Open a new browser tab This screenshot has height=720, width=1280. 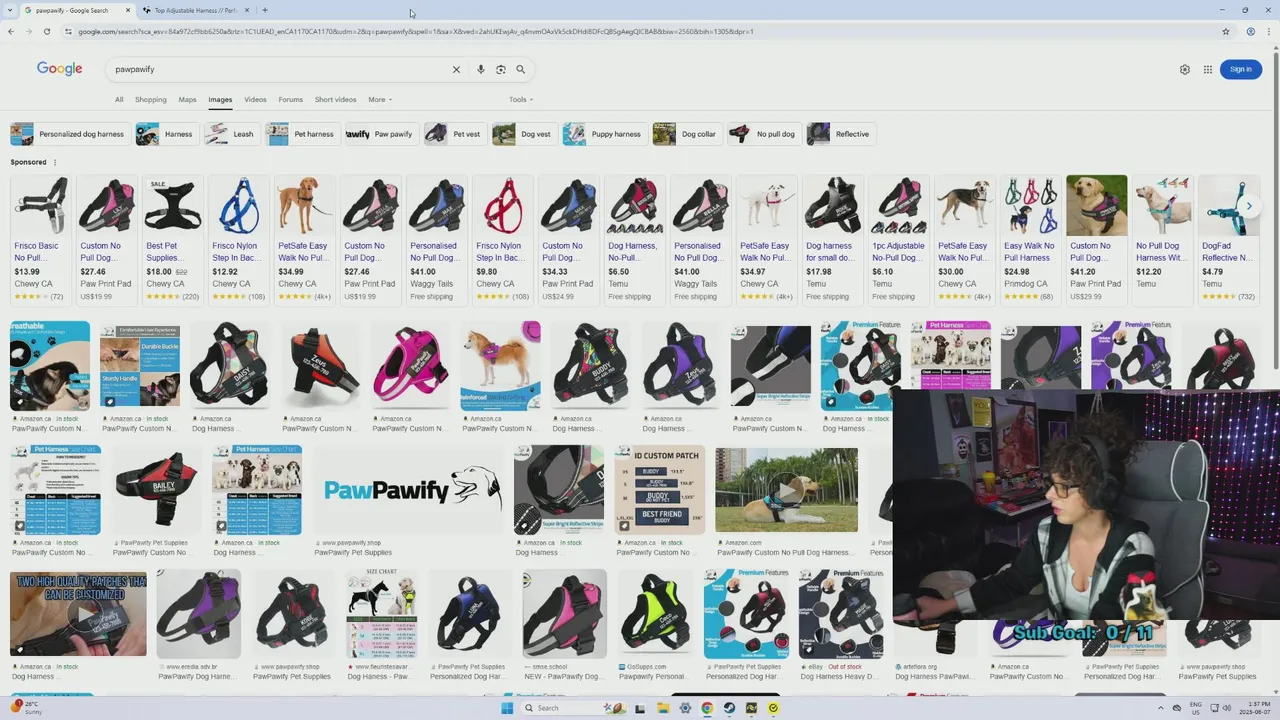264,10
